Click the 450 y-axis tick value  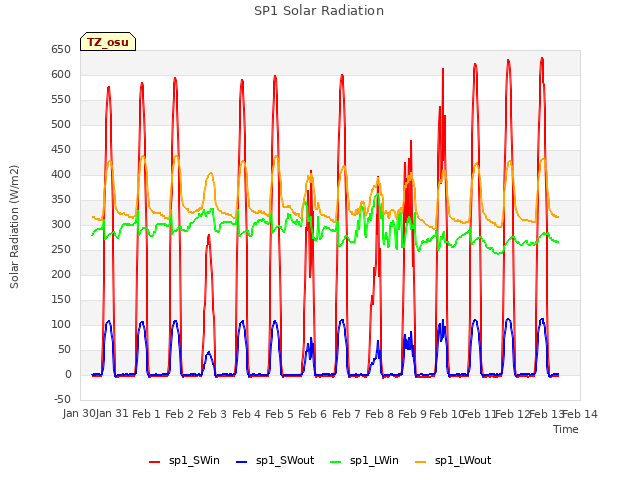pyautogui.click(x=61, y=149)
